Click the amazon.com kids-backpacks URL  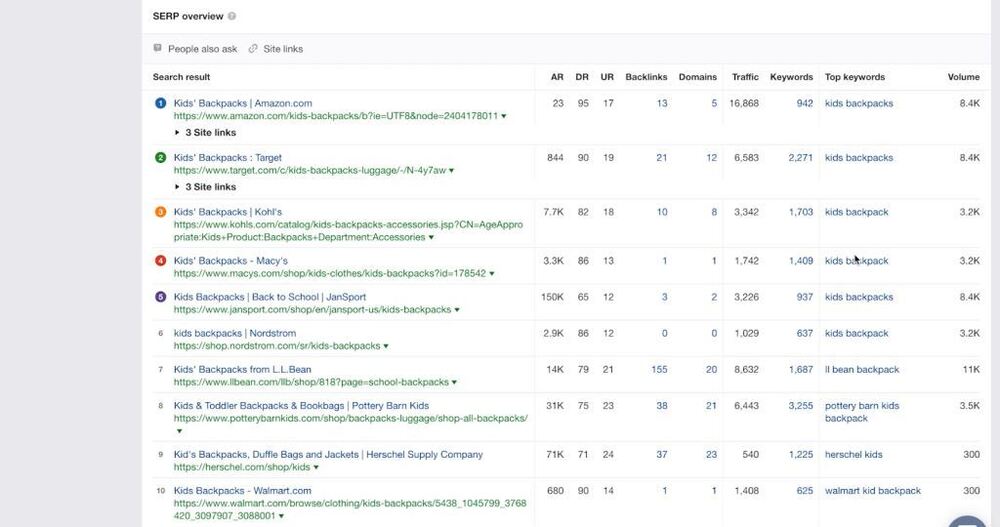click(x=335, y=116)
